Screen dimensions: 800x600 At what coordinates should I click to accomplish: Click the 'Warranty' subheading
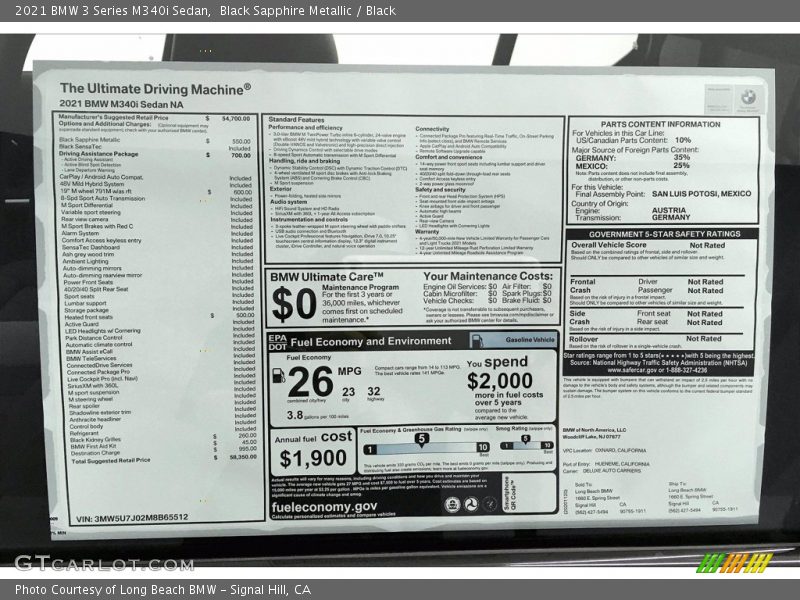pyautogui.click(x=427, y=232)
